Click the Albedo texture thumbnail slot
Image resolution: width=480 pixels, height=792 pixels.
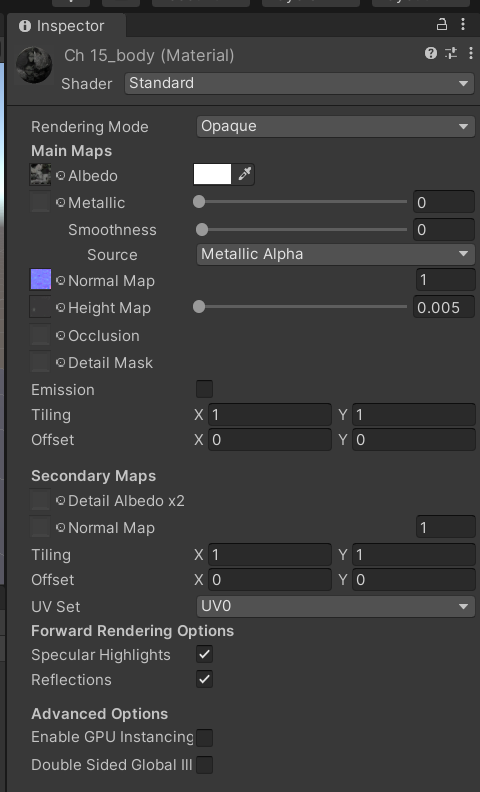40,175
